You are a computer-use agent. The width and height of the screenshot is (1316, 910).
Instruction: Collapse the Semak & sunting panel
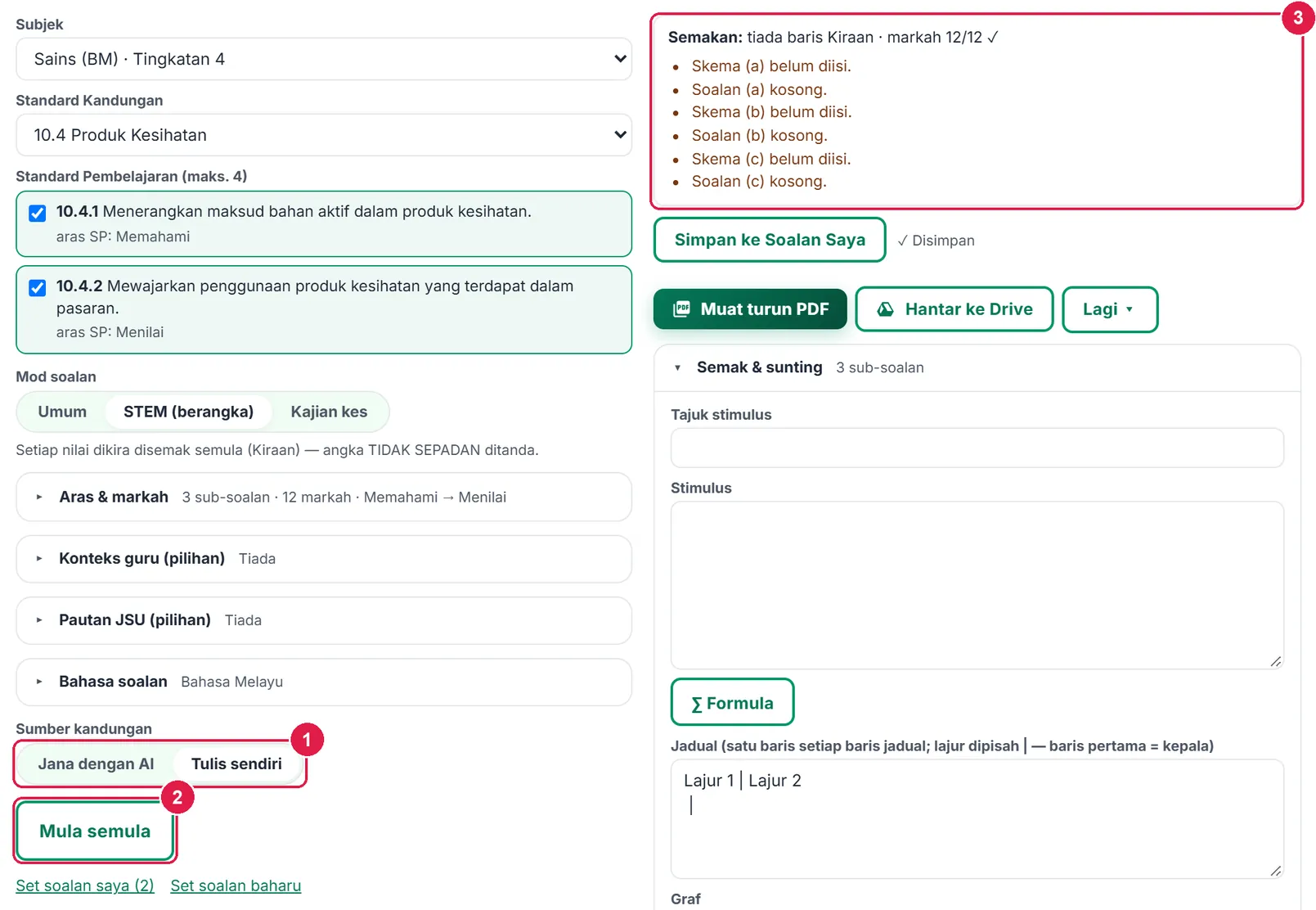977,368
